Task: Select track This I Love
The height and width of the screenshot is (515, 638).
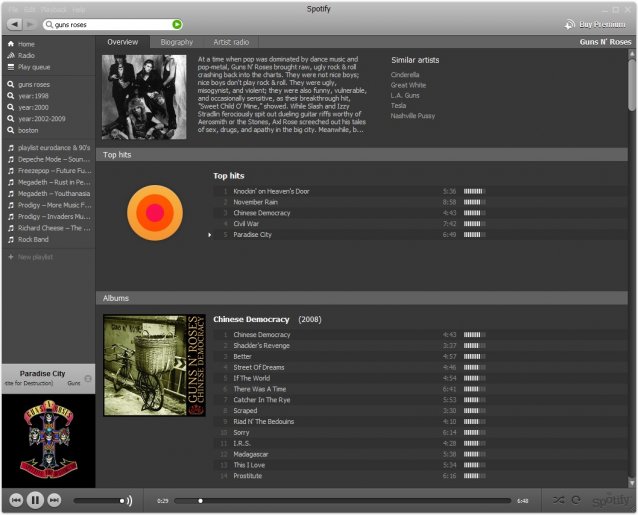Action: coord(420,465)
